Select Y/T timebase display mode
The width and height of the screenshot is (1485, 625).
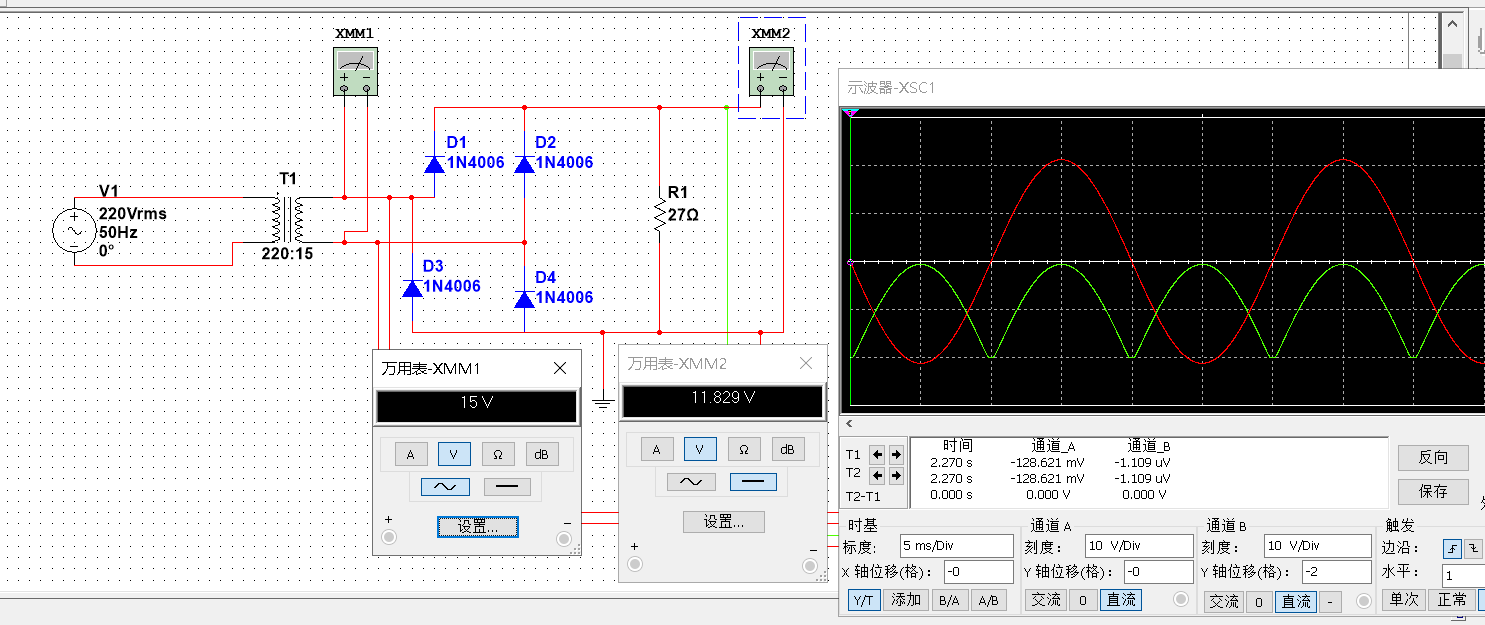point(864,600)
